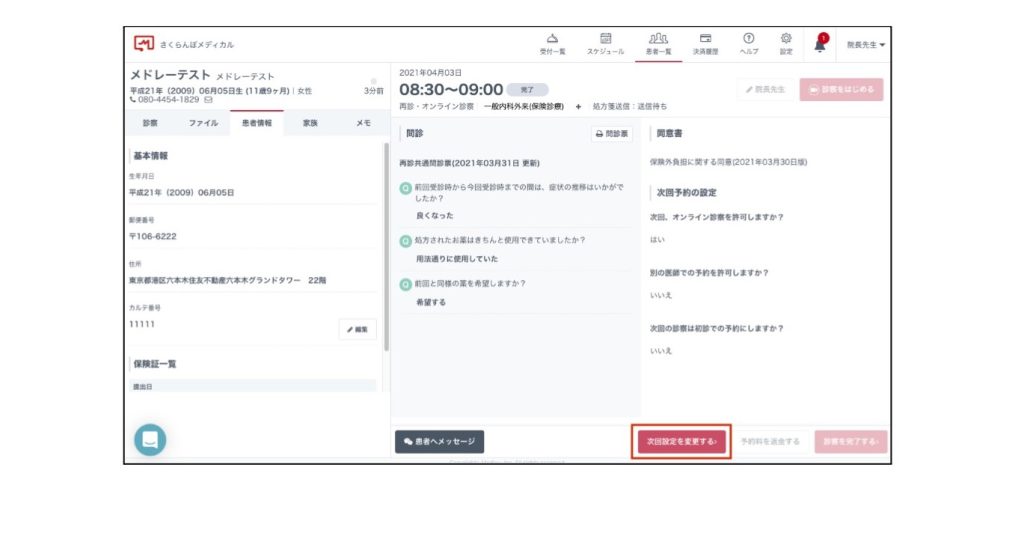1024x533 pixels.
Task: Go to 患者一覧 patient list
Action: (658, 43)
